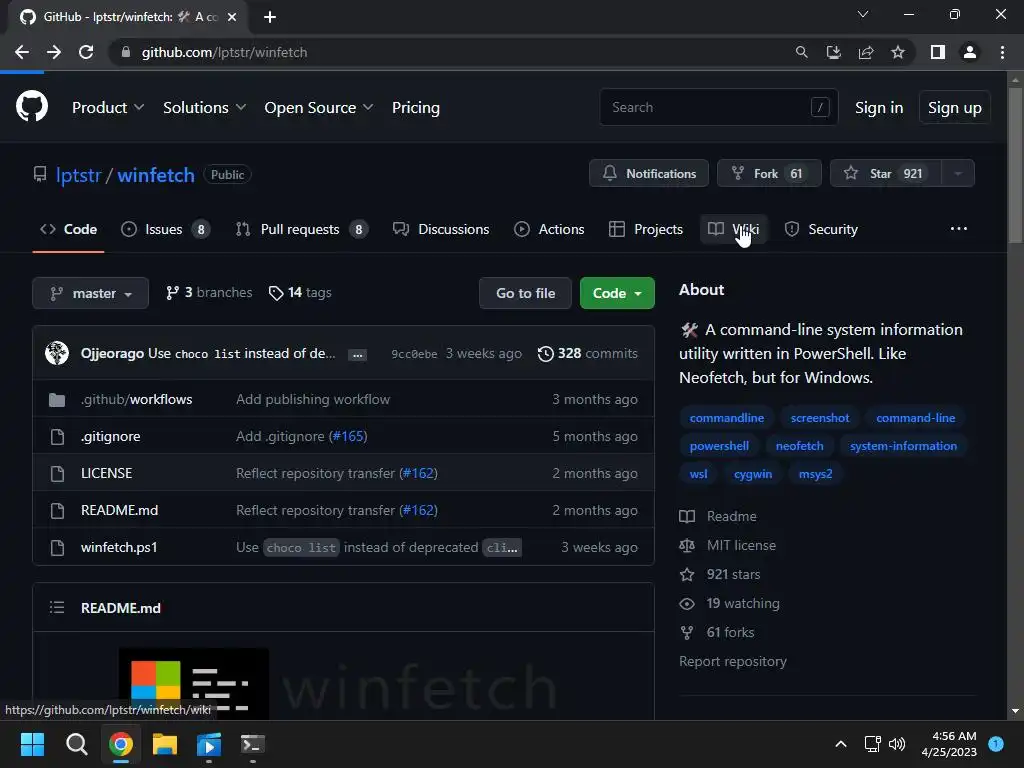1024x768 pixels.
Task: Click the neofetch topic tag
Action: point(799,446)
